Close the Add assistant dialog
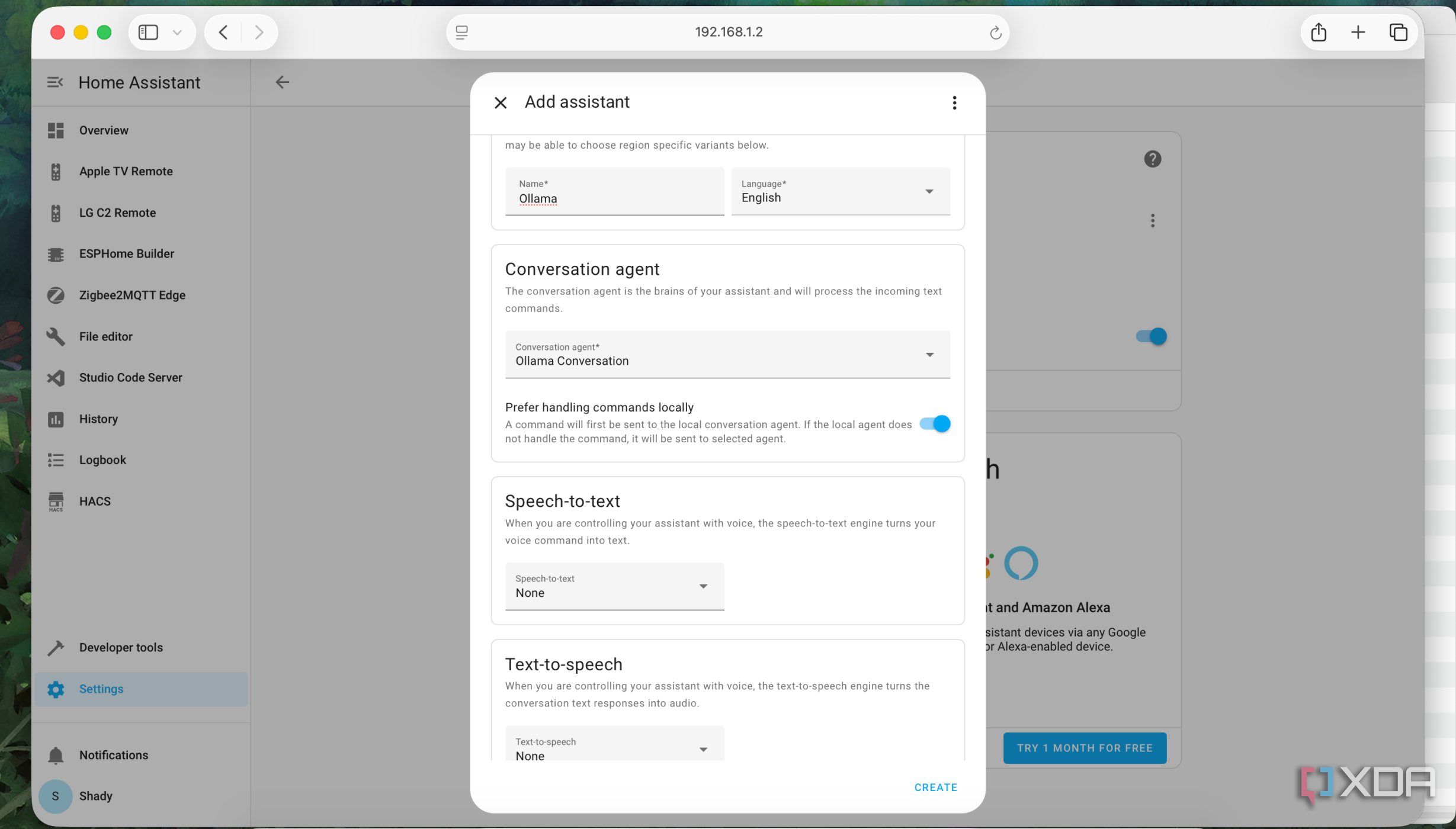Image resolution: width=1456 pixels, height=829 pixels. tap(501, 103)
